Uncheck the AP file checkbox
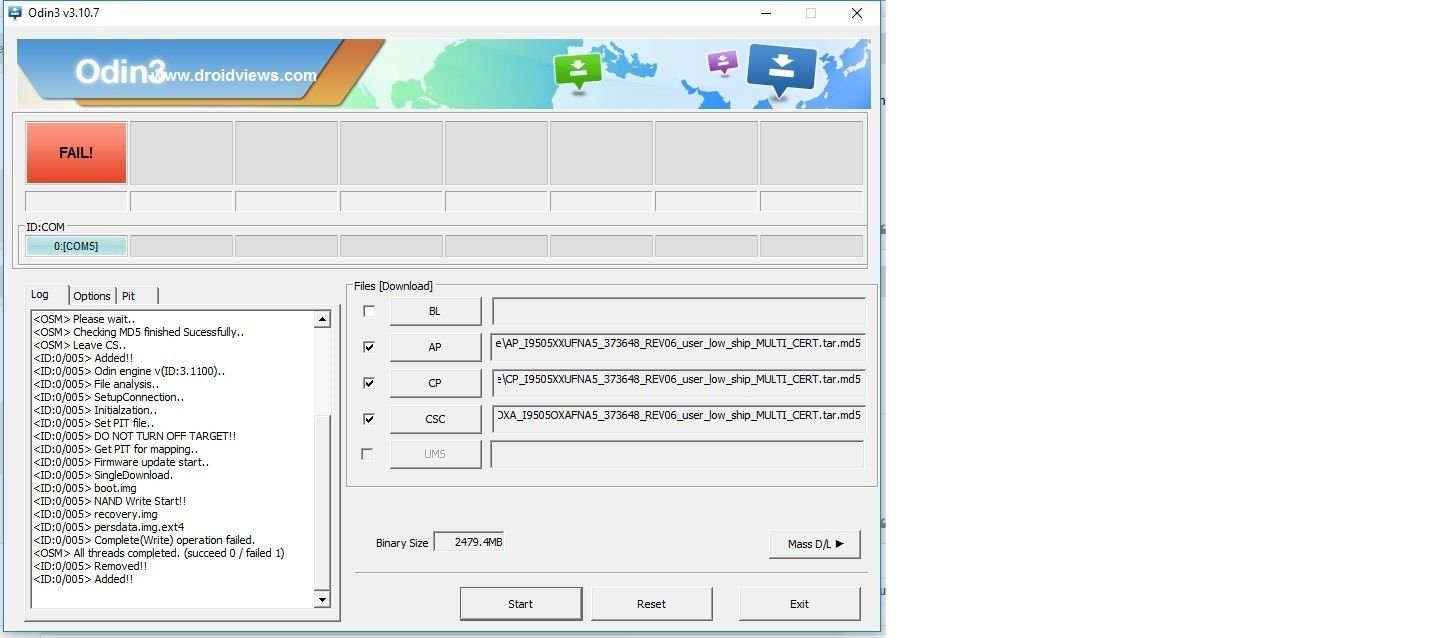 pyautogui.click(x=369, y=347)
